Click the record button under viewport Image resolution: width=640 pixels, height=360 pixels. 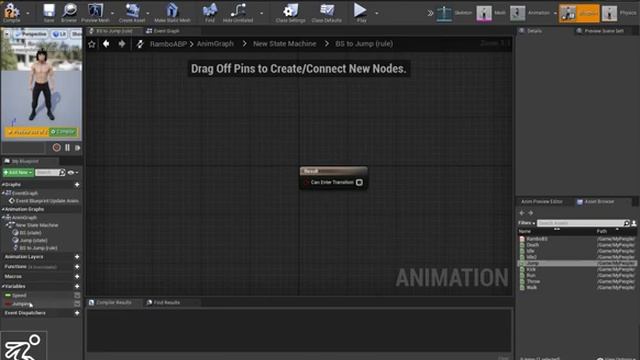click(x=57, y=147)
